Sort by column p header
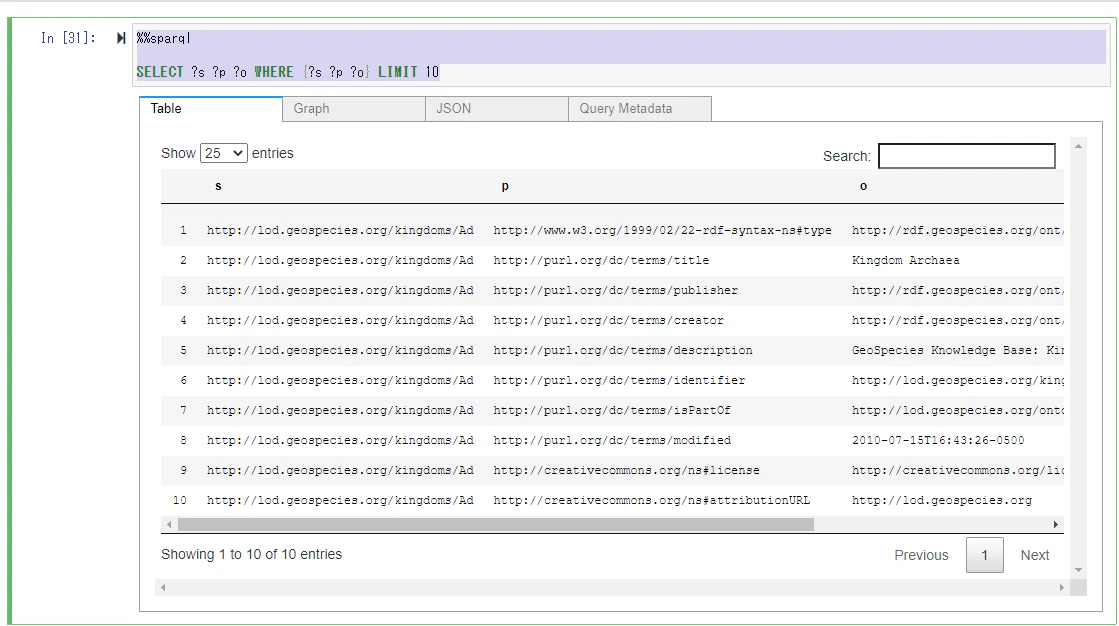Image resolution: width=1119 pixels, height=626 pixels. (505, 186)
